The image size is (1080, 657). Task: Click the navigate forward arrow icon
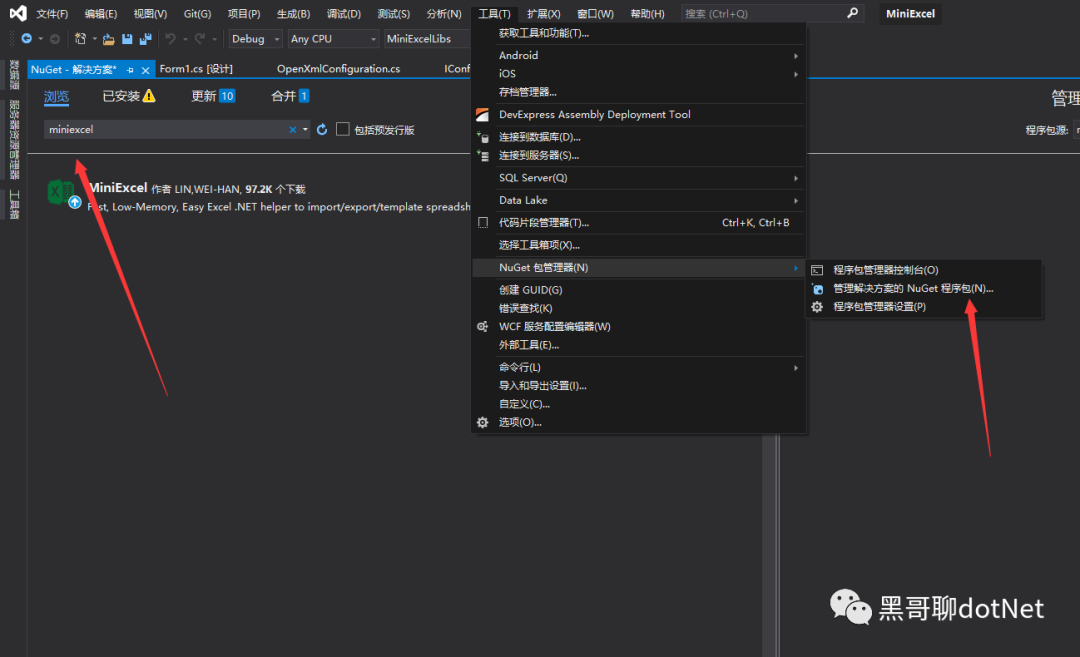(54, 39)
